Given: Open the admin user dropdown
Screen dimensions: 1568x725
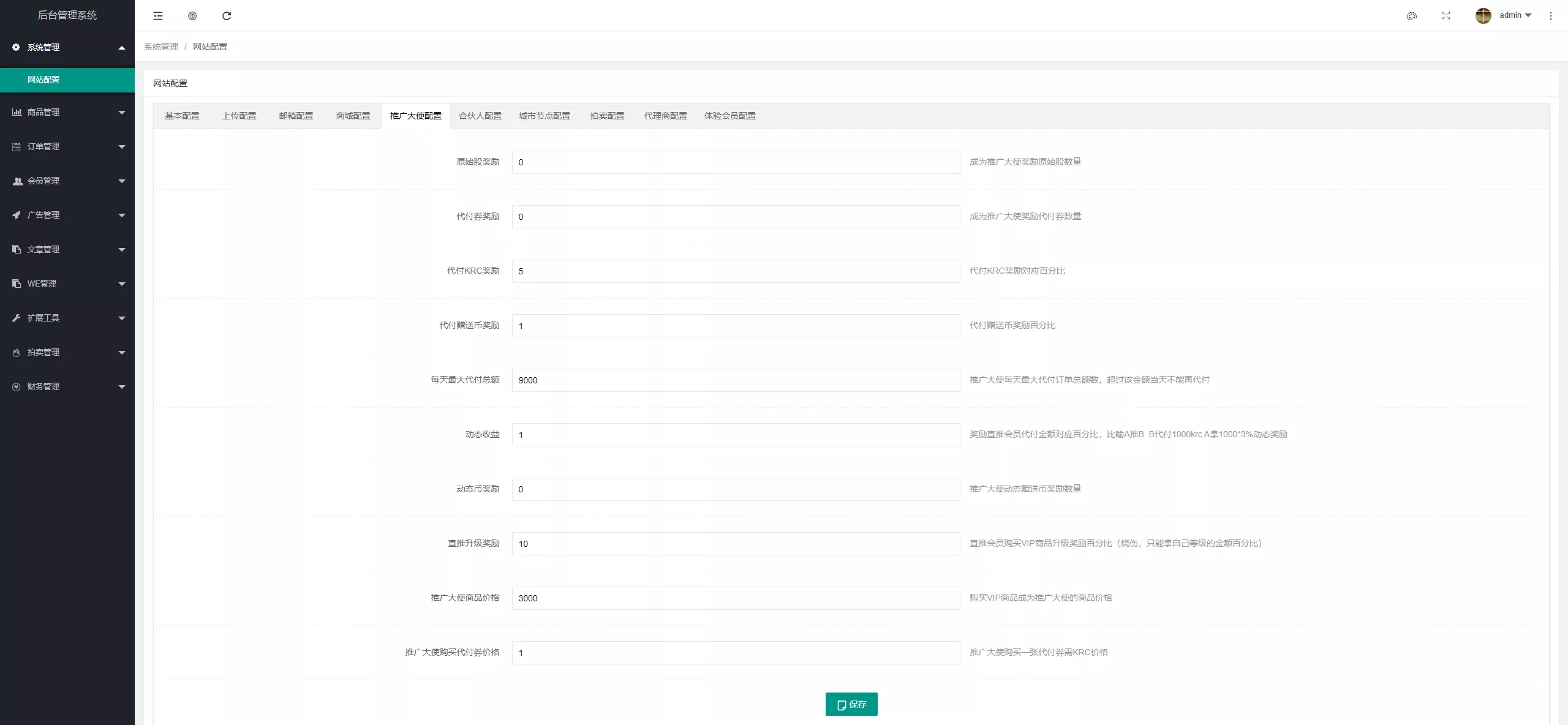Looking at the screenshot, I should pos(1515,15).
